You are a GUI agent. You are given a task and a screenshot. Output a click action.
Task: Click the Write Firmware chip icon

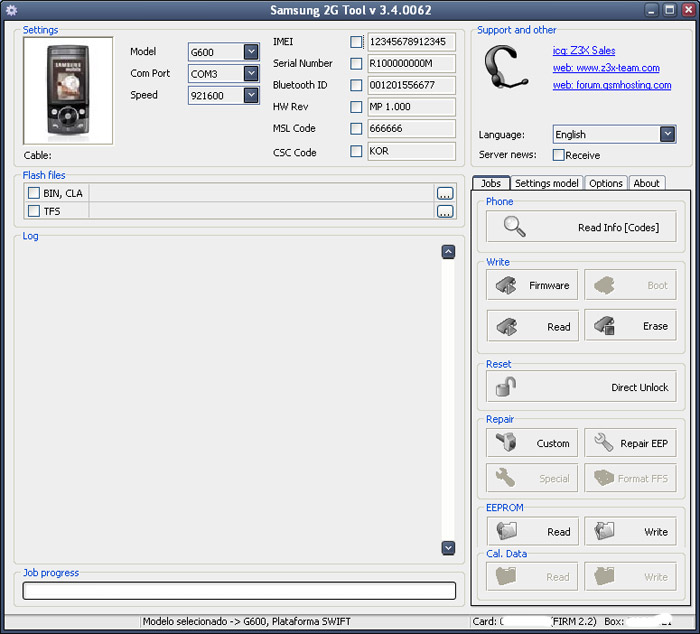click(x=506, y=285)
